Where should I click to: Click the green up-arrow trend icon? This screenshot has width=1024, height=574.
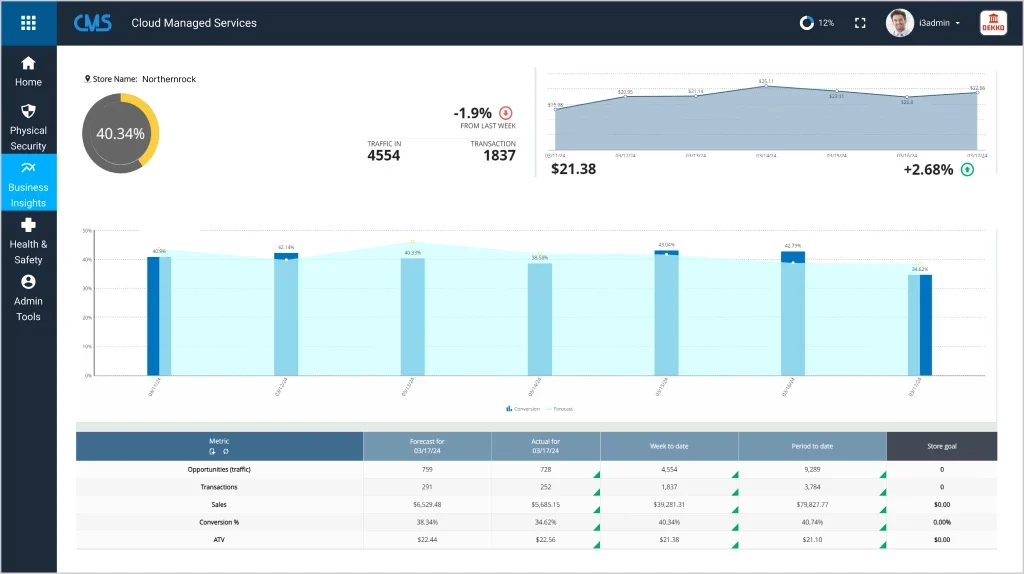point(967,169)
